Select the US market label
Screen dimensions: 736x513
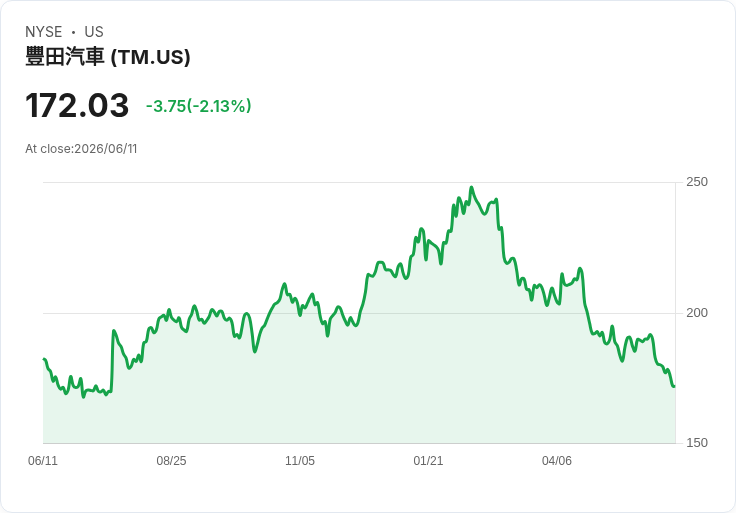point(94,32)
